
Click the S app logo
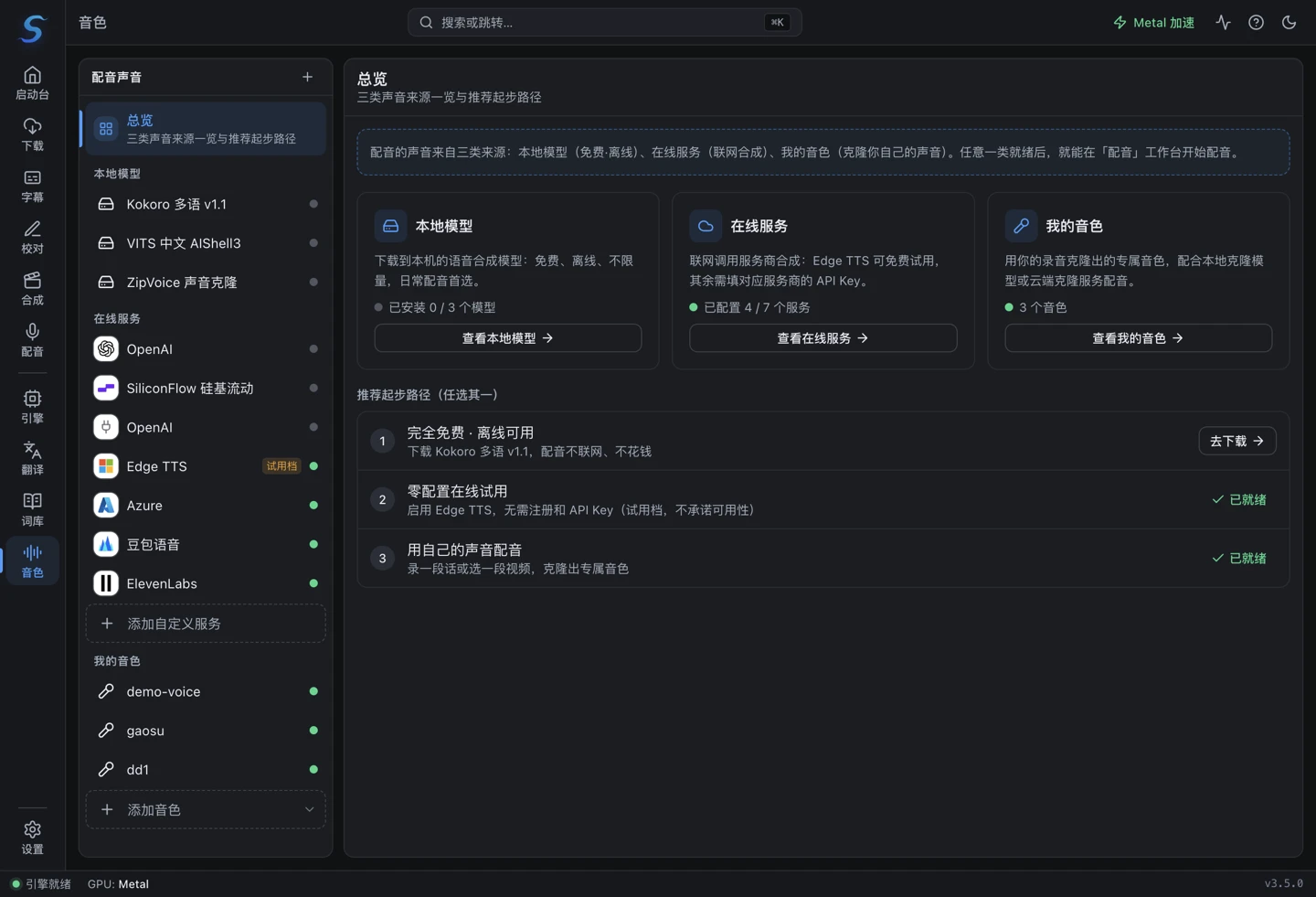(x=32, y=28)
